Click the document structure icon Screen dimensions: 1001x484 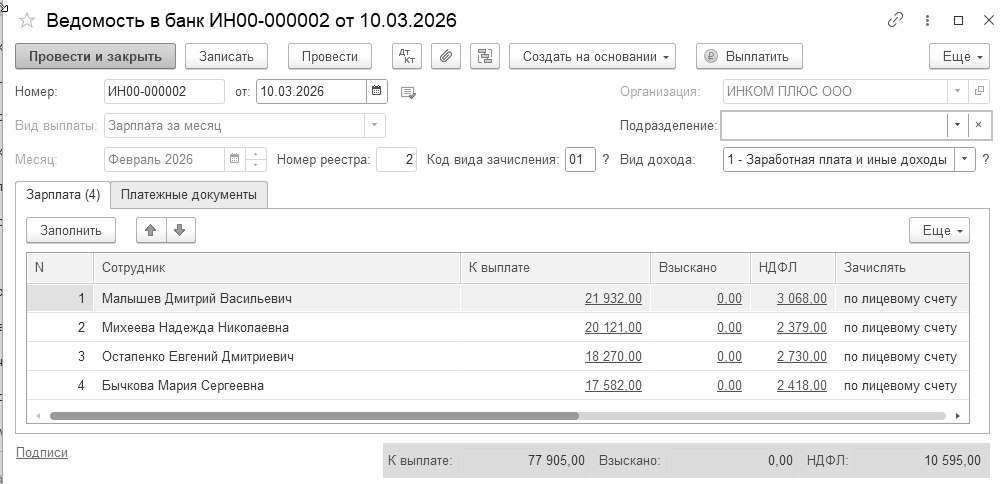486,56
